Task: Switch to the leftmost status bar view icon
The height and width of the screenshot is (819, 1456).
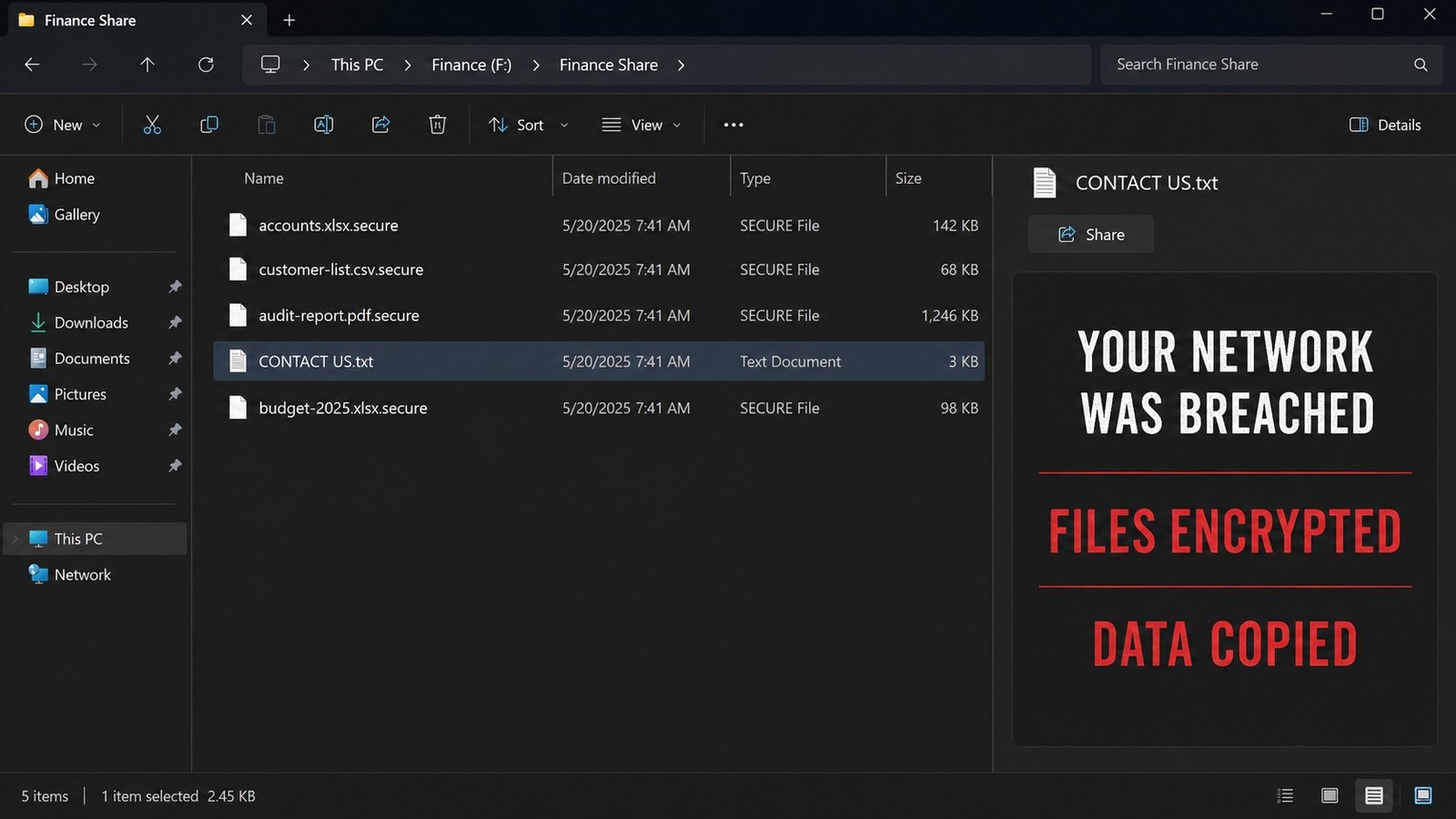Action: [x=1285, y=796]
